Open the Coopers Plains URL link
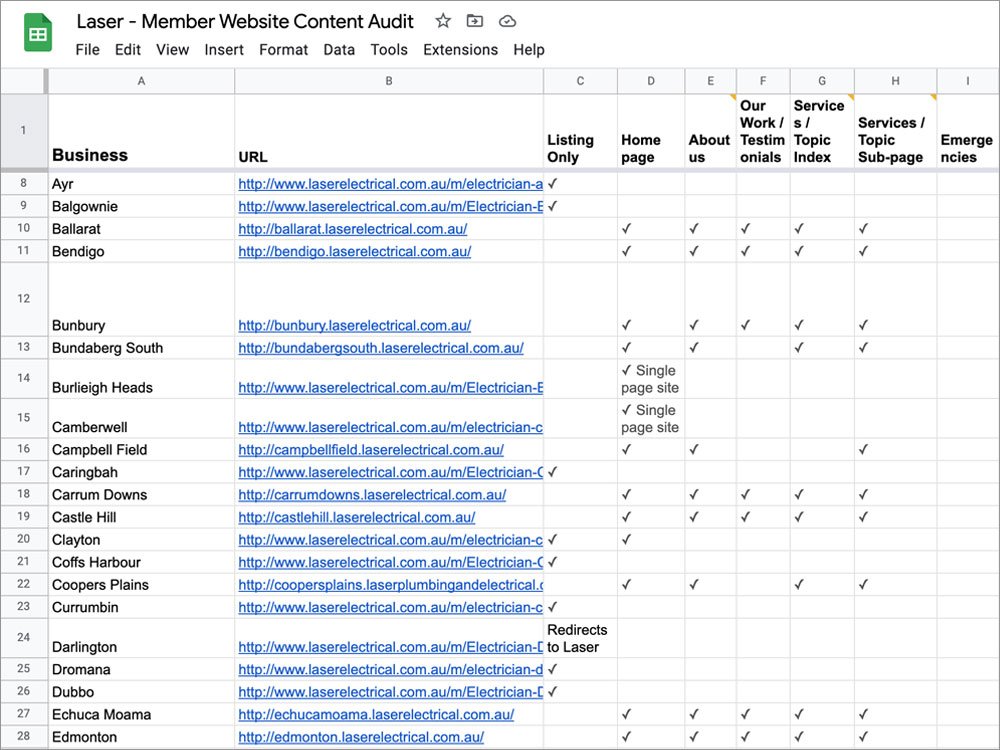Screen dimensions: 1000x750 (390, 585)
